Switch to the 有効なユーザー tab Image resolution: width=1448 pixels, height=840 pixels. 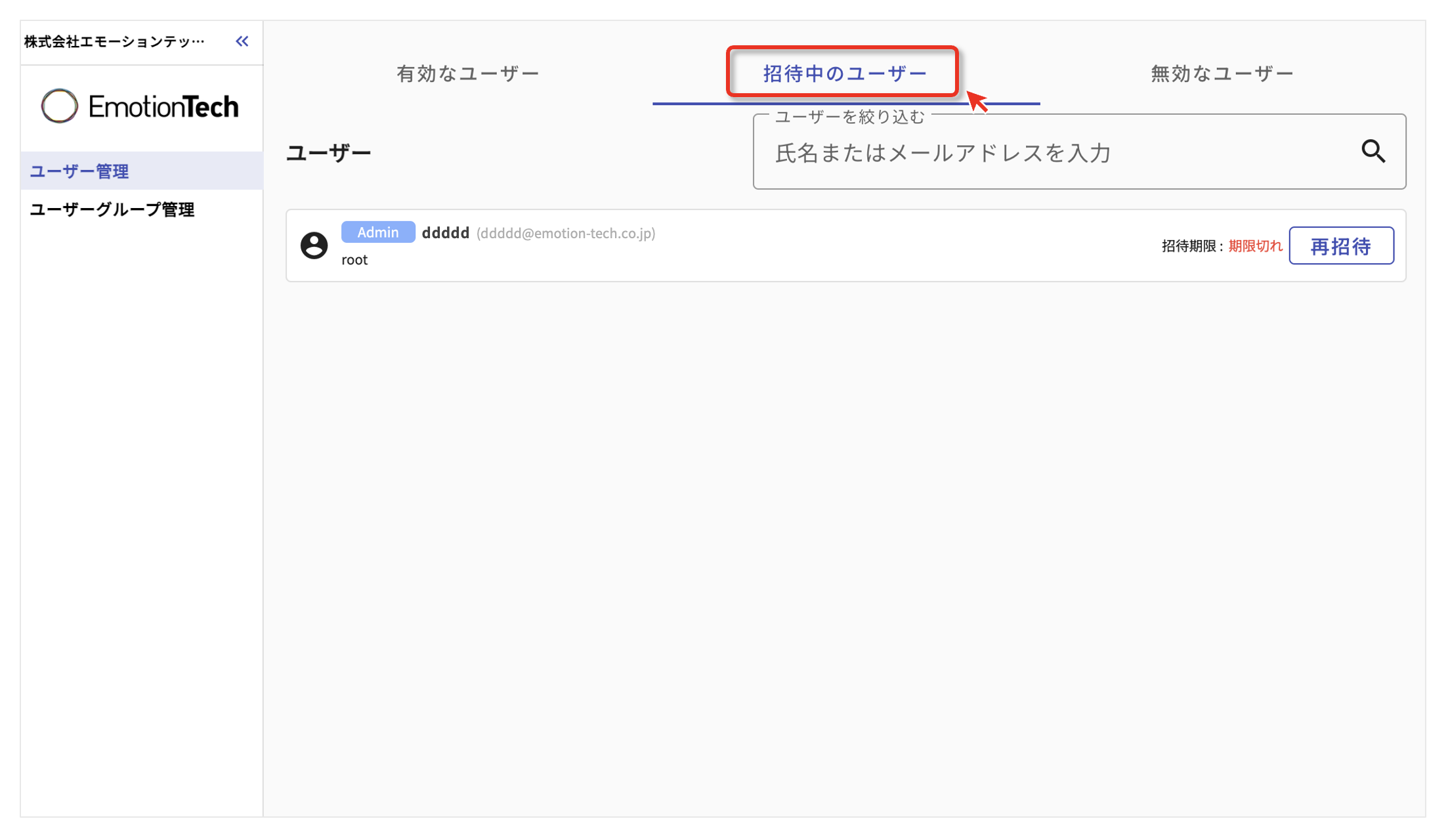[x=467, y=73]
